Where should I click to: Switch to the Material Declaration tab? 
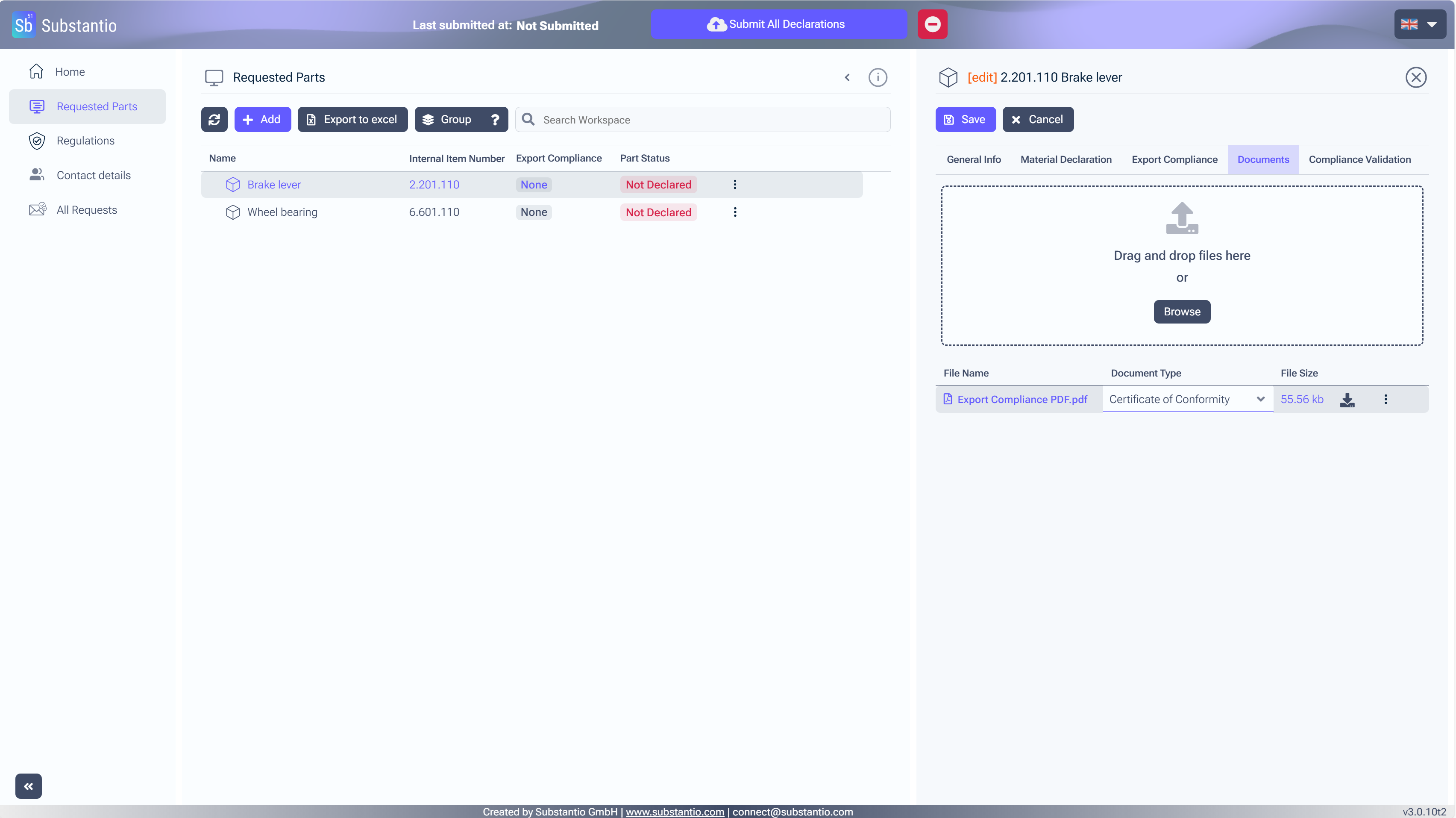(x=1066, y=159)
